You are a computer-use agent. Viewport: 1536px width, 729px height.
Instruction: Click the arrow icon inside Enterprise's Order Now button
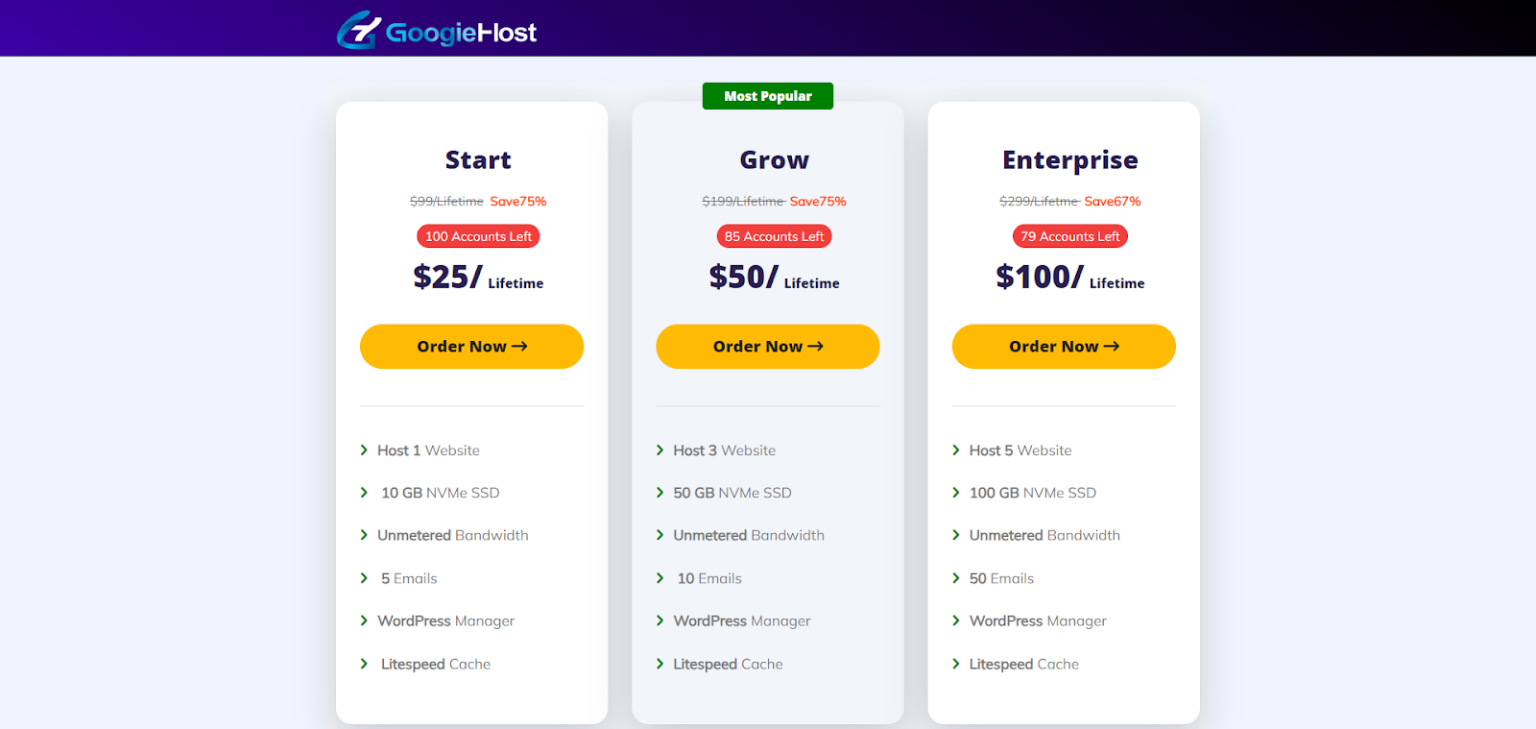coord(1113,346)
